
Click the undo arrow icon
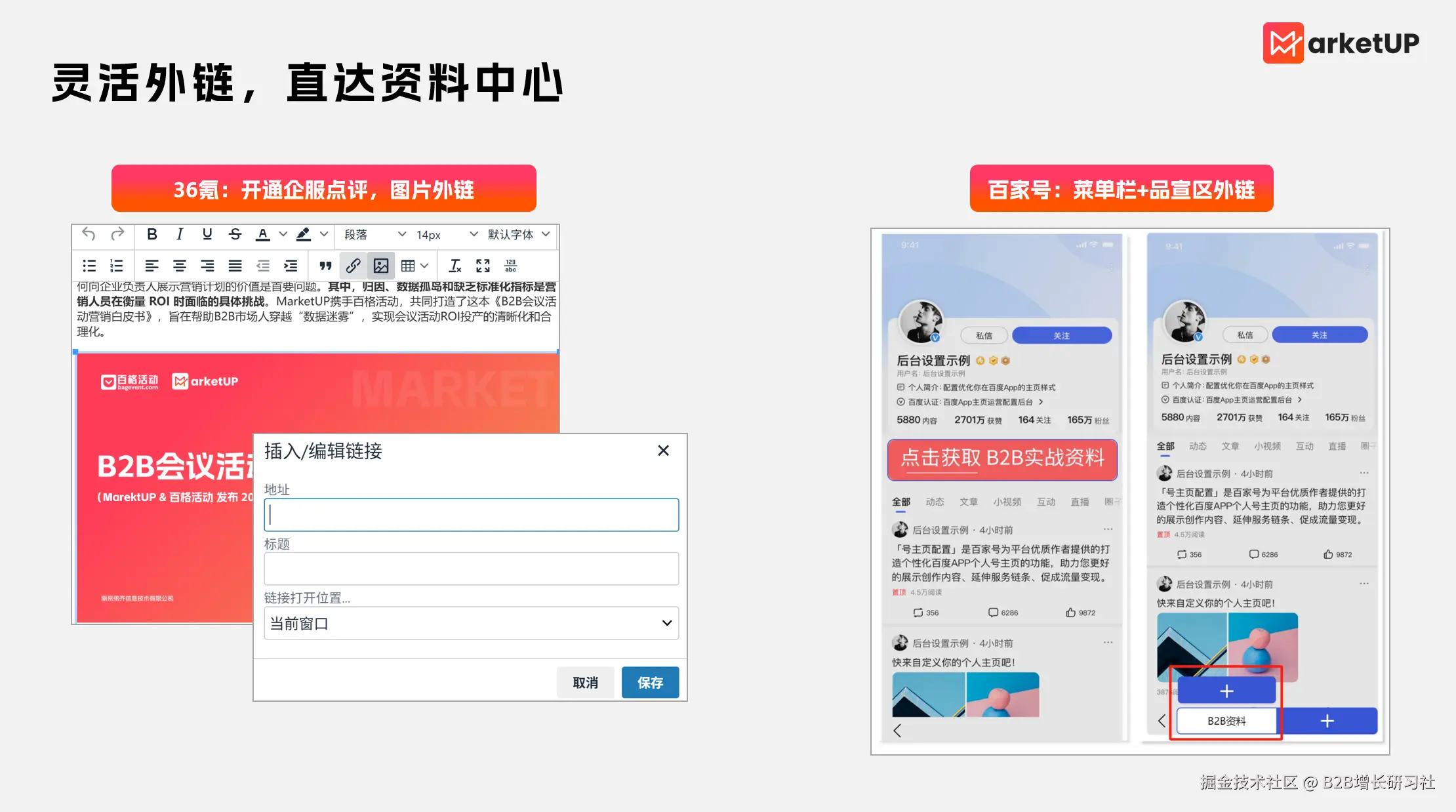pyautogui.click(x=89, y=234)
